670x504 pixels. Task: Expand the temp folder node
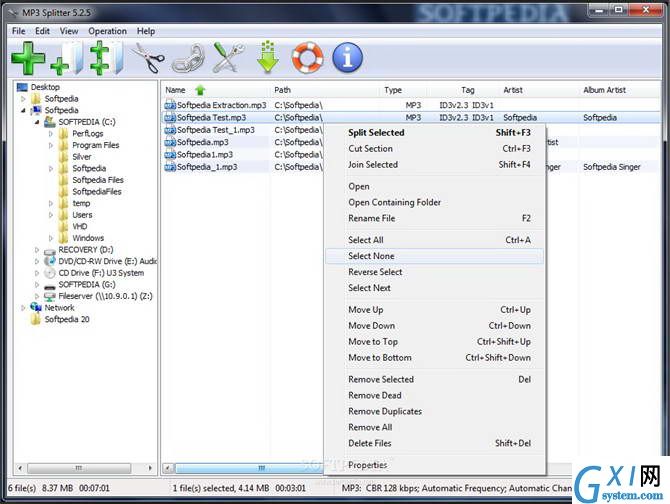[50, 203]
